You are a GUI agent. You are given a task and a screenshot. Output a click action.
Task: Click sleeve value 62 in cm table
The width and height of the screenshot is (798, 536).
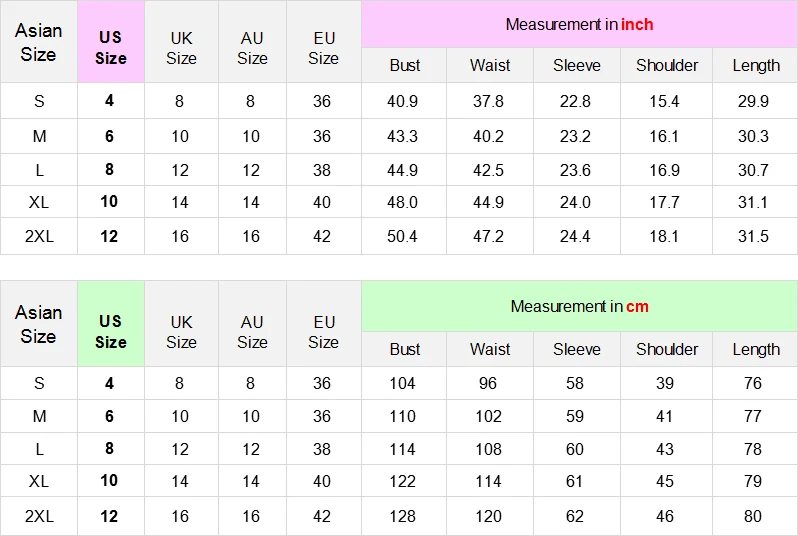[575, 516]
